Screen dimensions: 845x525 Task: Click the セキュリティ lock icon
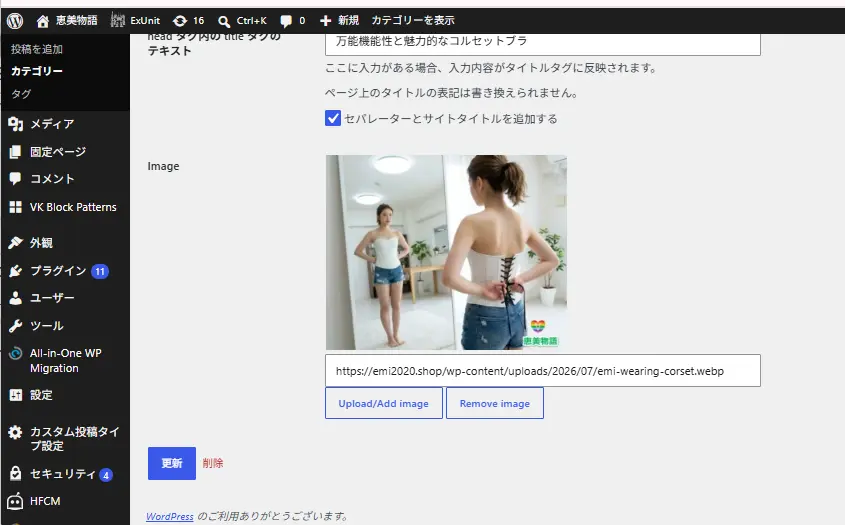16,474
